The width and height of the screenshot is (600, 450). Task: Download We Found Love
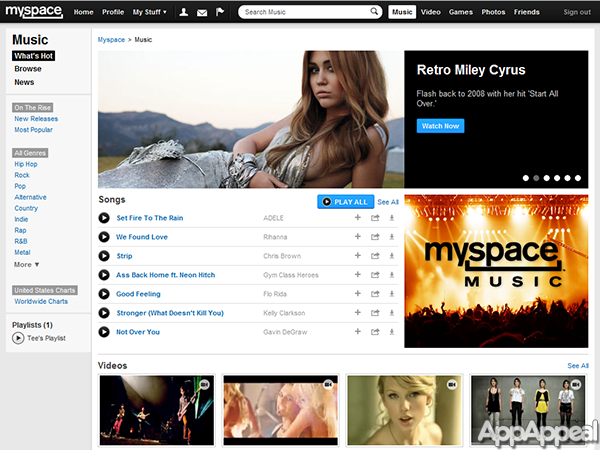[392, 237]
